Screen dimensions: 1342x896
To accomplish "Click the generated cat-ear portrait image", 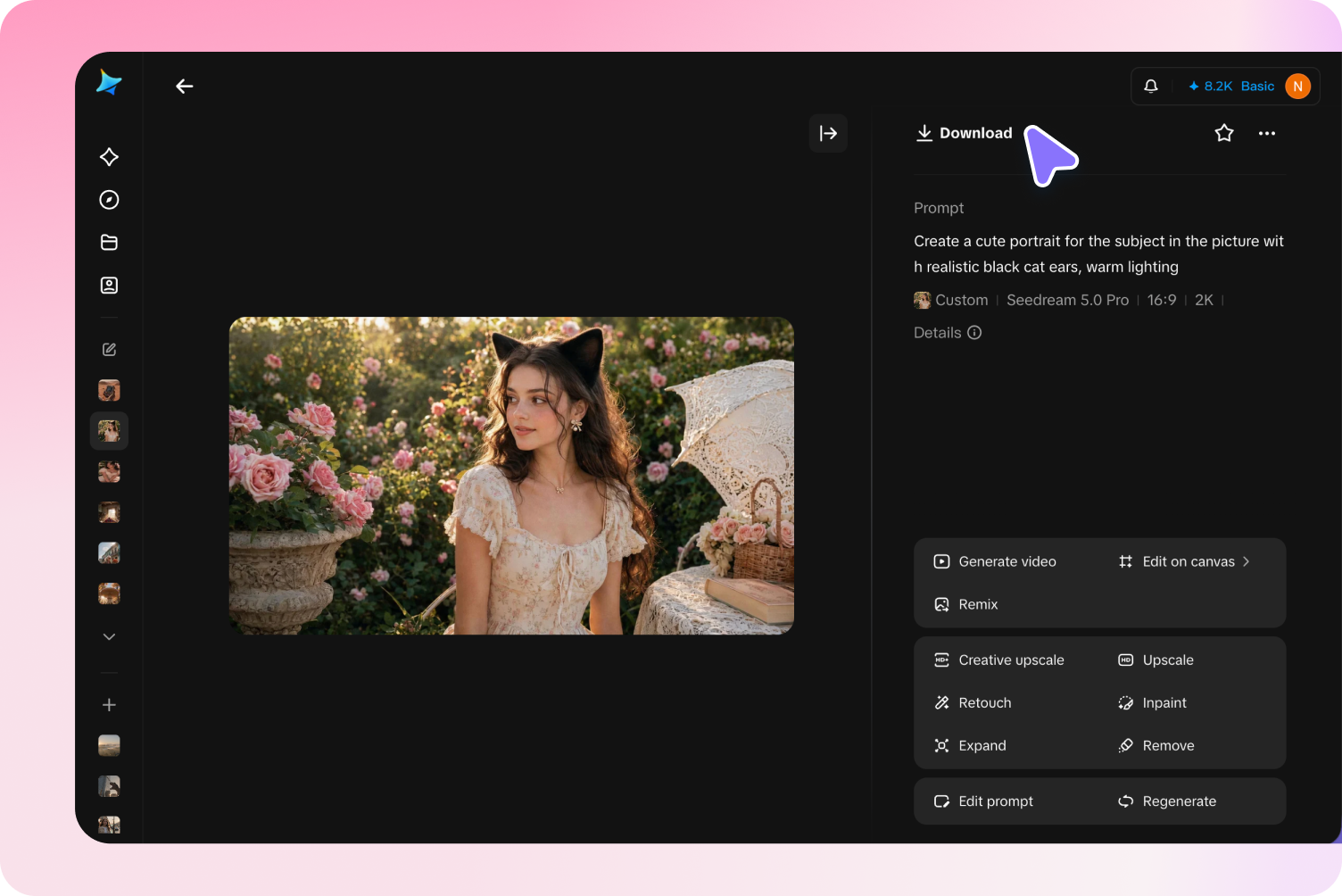I will point(511,476).
